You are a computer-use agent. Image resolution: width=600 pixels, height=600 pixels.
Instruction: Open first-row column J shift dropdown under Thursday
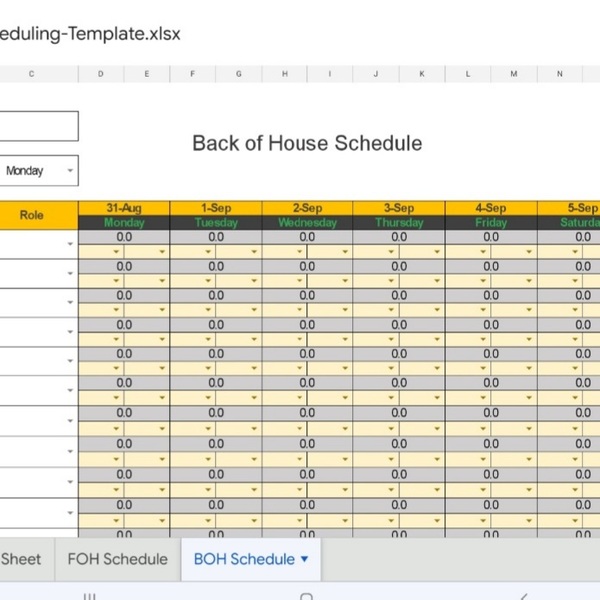tap(391, 252)
